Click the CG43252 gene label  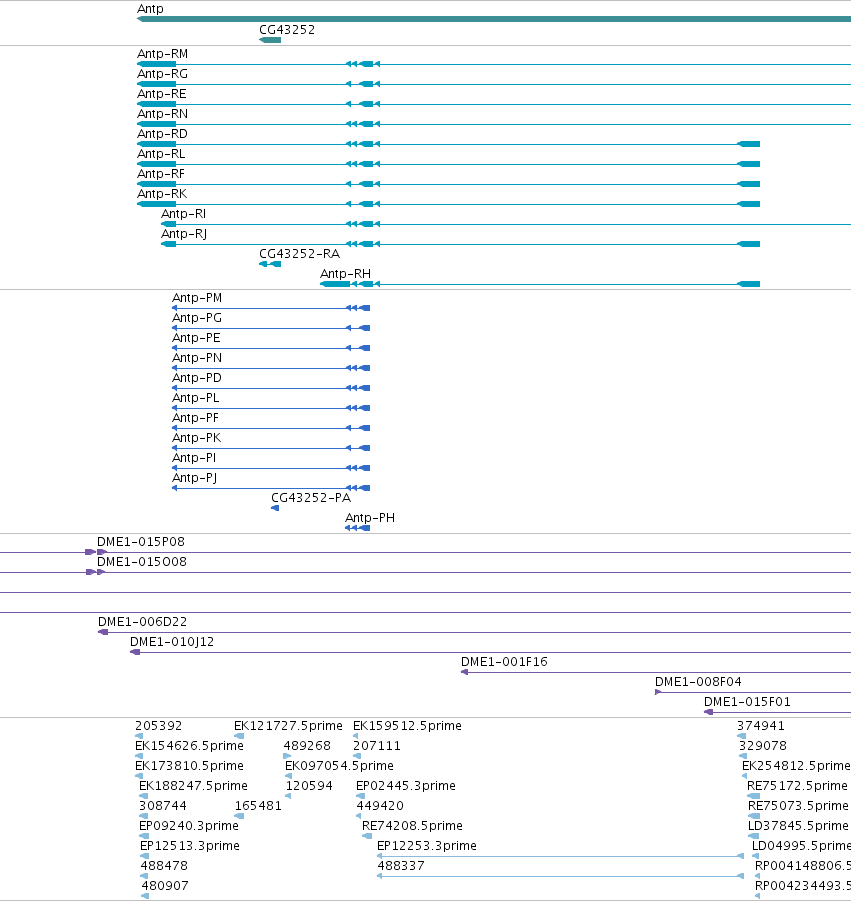(x=287, y=30)
